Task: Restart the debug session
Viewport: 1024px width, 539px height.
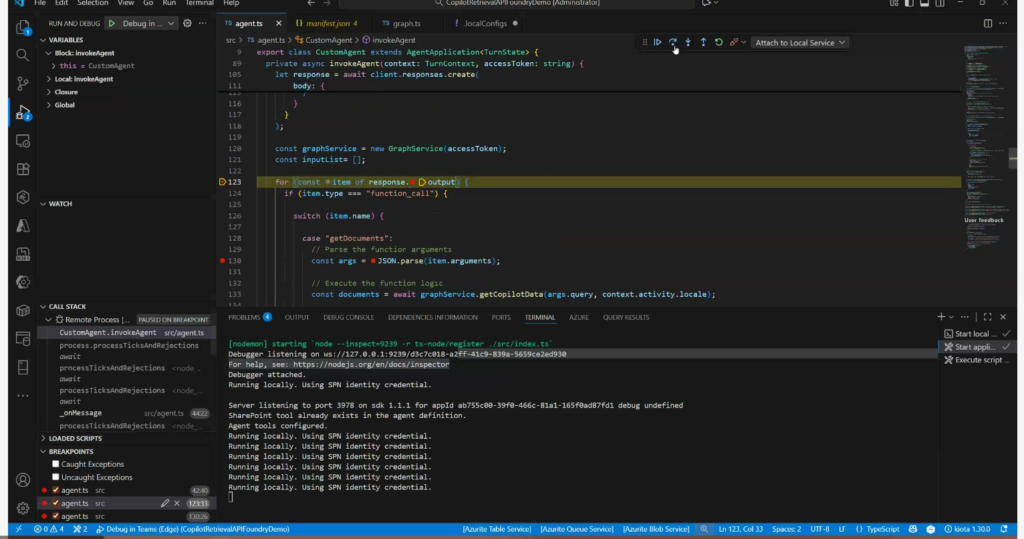Action: pos(718,42)
